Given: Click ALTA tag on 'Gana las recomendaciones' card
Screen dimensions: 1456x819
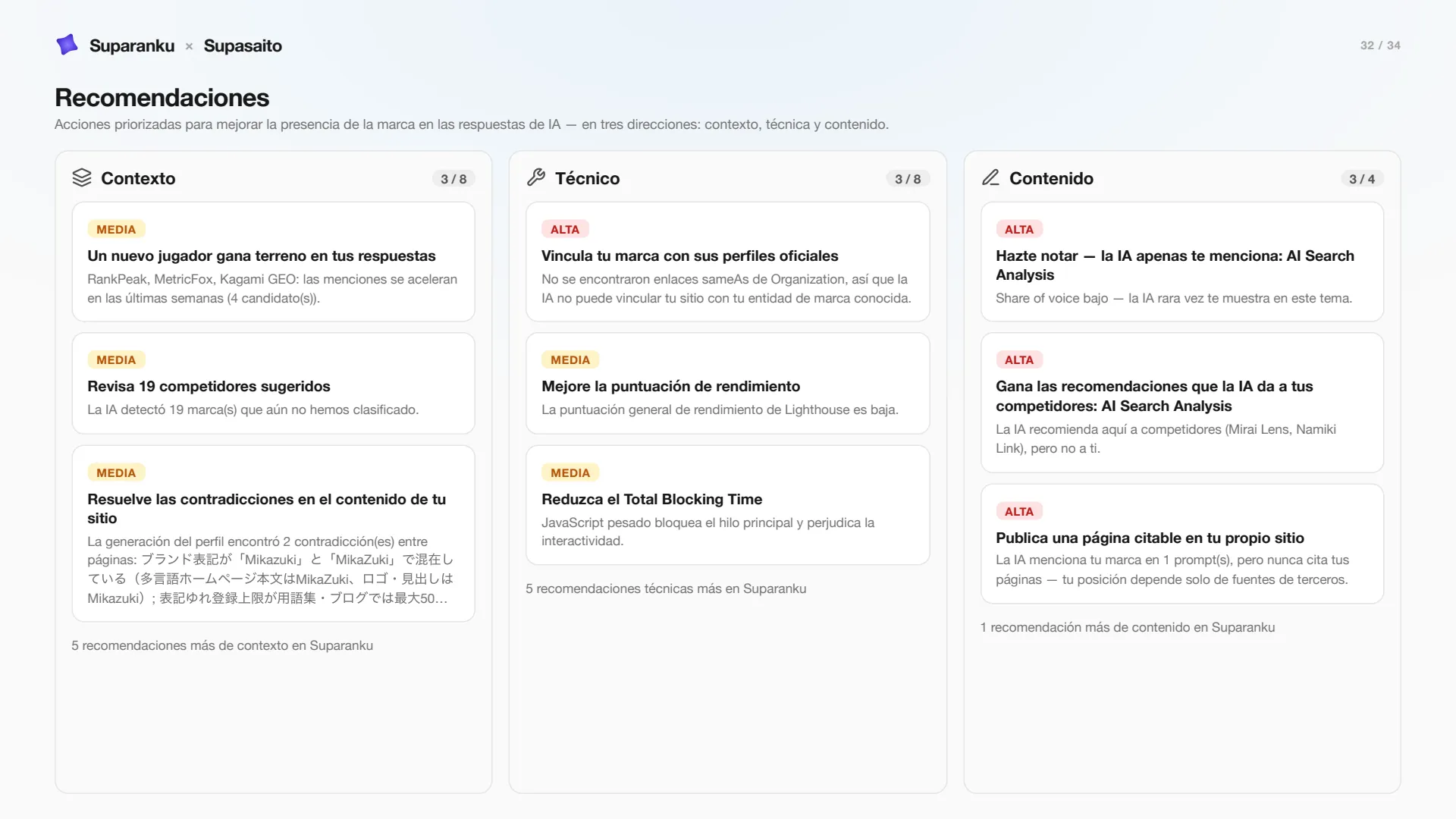Looking at the screenshot, I should click(x=1019, y=359).
